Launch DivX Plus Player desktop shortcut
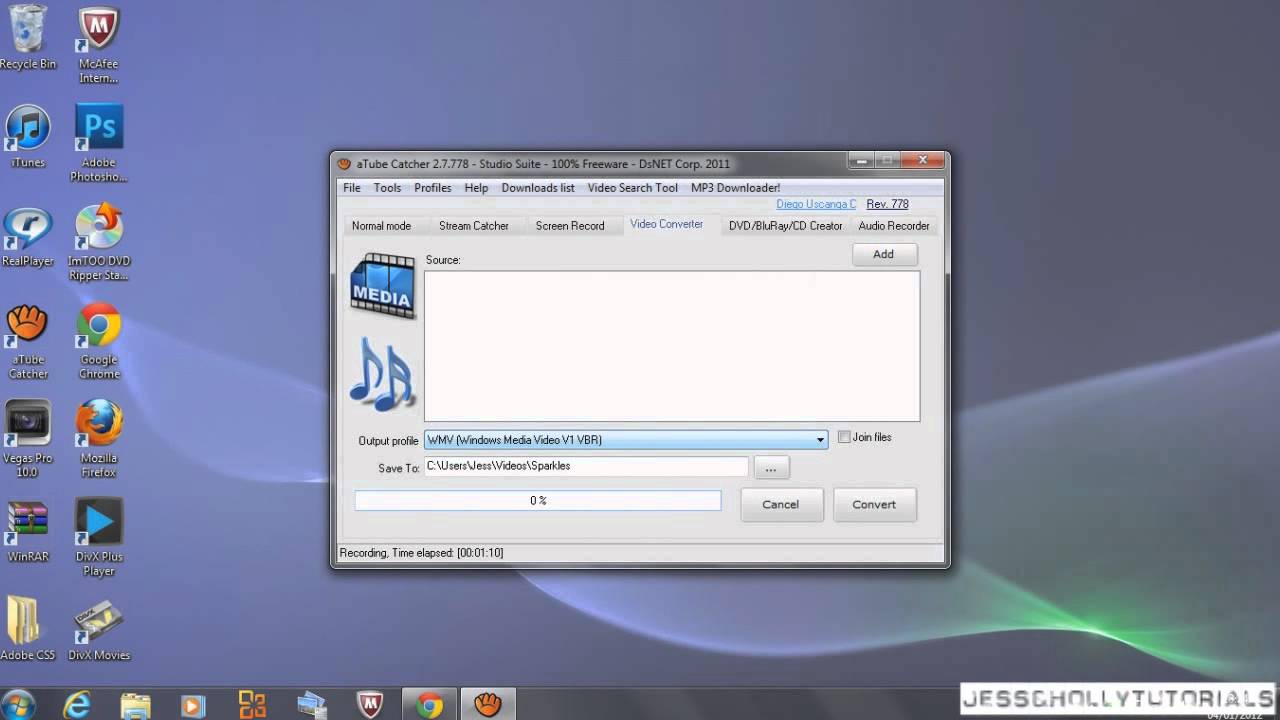This screenshot has height=720, width=1280. [99, 538]
